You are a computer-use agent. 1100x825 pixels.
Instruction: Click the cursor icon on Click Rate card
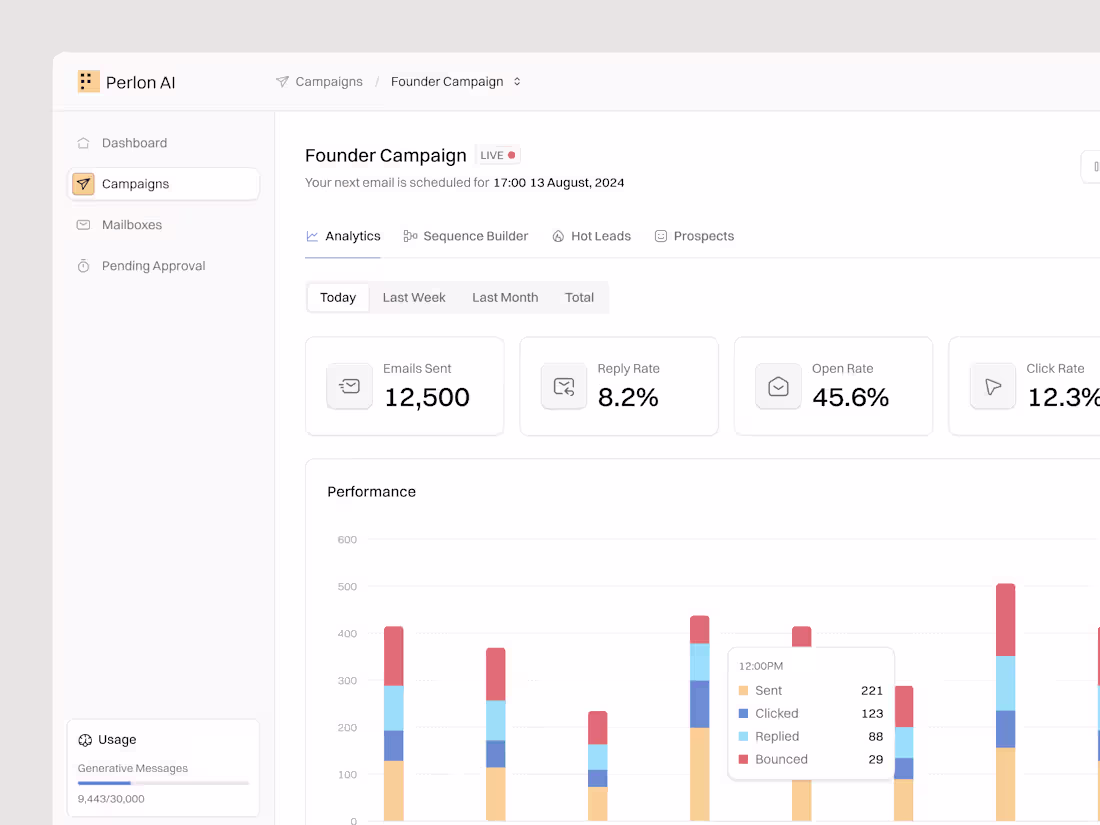[x=992, y=386]
